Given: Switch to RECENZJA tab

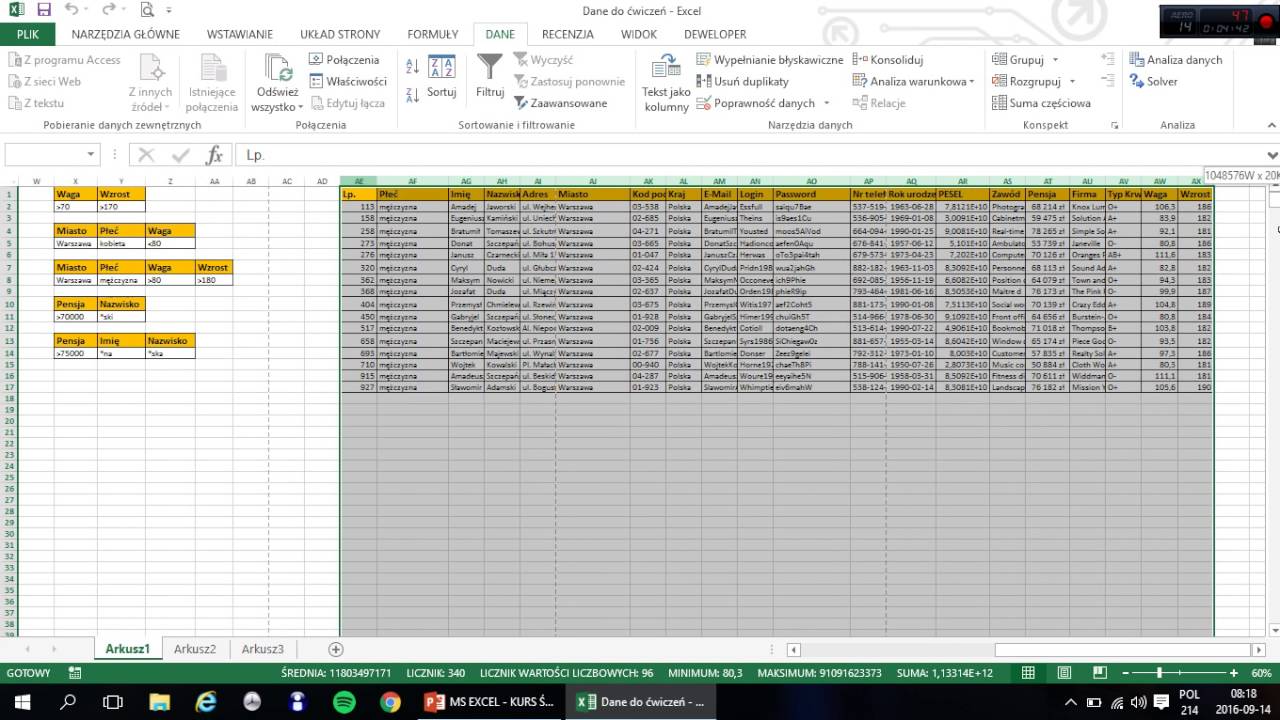Looking at the screenshot, I should pyautogui.click(x=568, y=34).
